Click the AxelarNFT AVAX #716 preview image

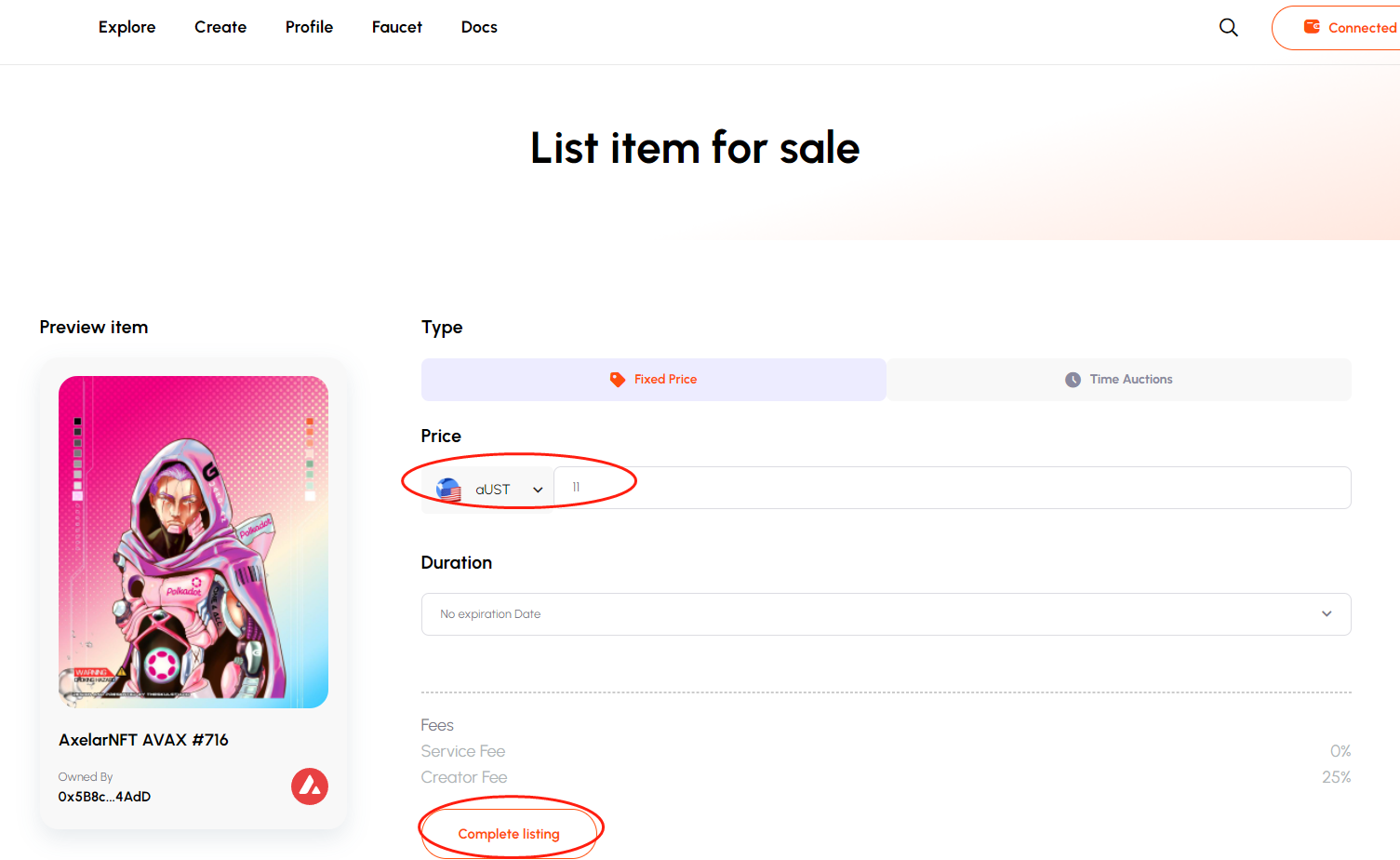point(193,542)
